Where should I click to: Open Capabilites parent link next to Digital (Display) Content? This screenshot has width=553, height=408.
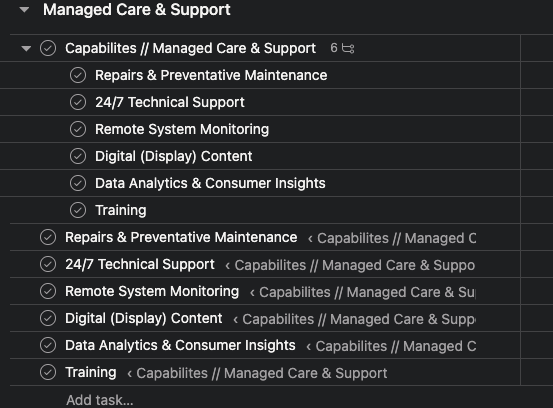pos(354,319)
